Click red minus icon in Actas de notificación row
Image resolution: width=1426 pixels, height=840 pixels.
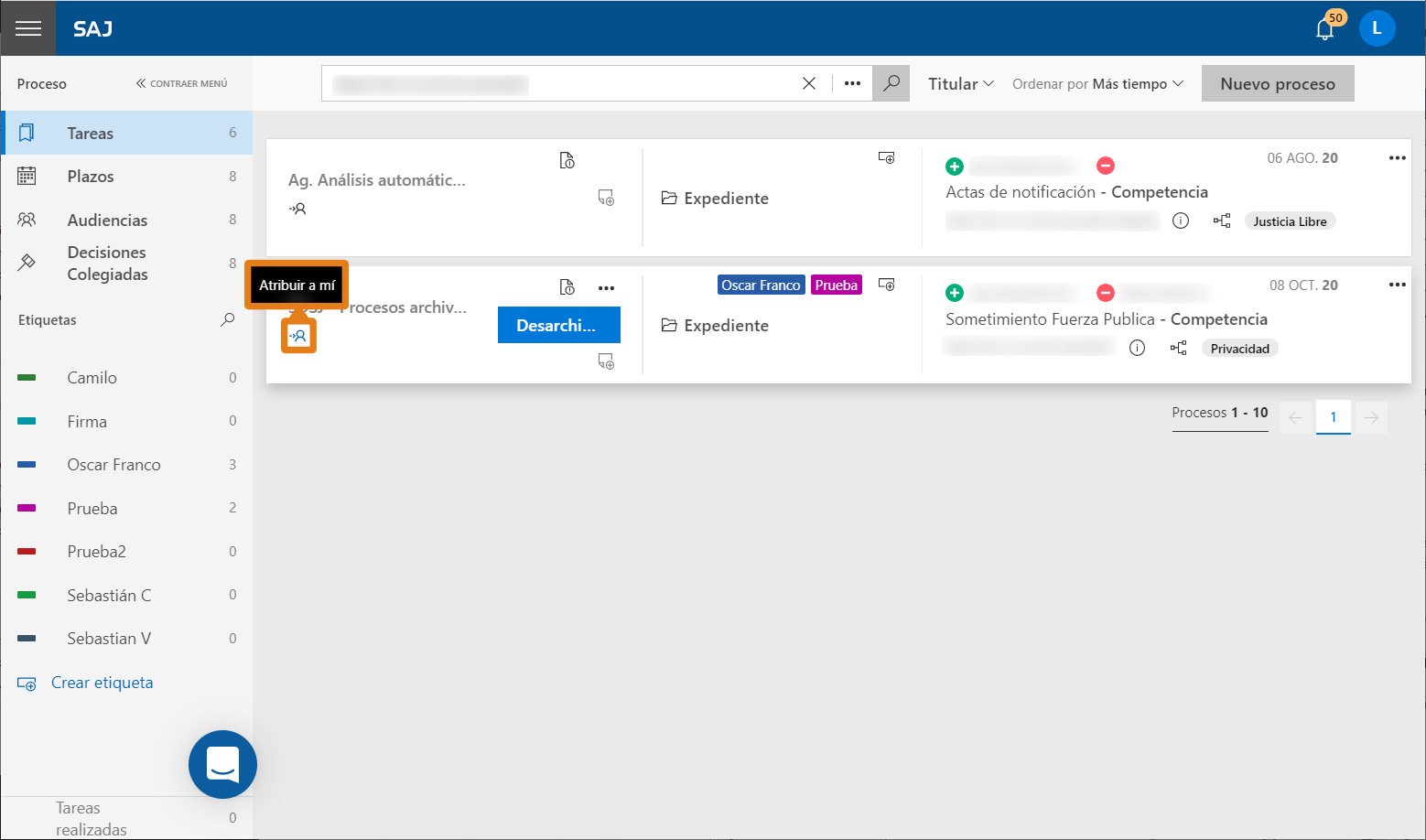click(1106, 166)
